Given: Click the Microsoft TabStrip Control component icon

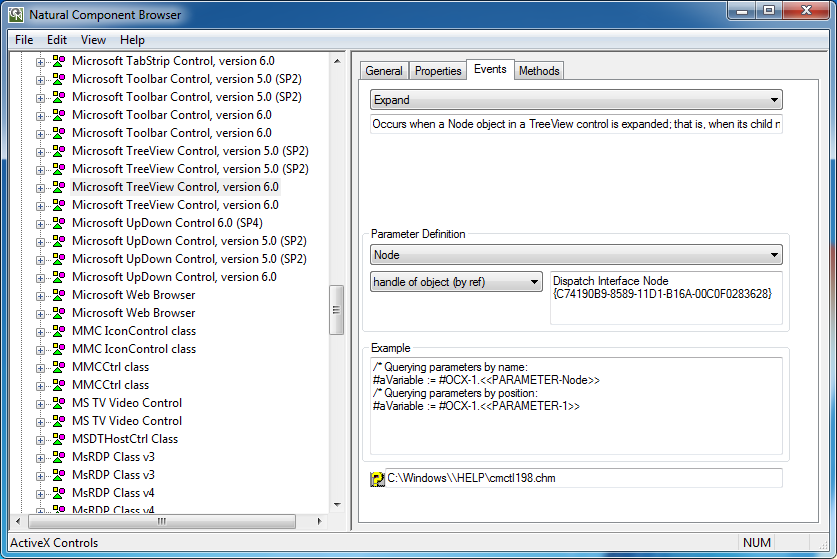Looking at the screenshot, I should pos(59,61).
